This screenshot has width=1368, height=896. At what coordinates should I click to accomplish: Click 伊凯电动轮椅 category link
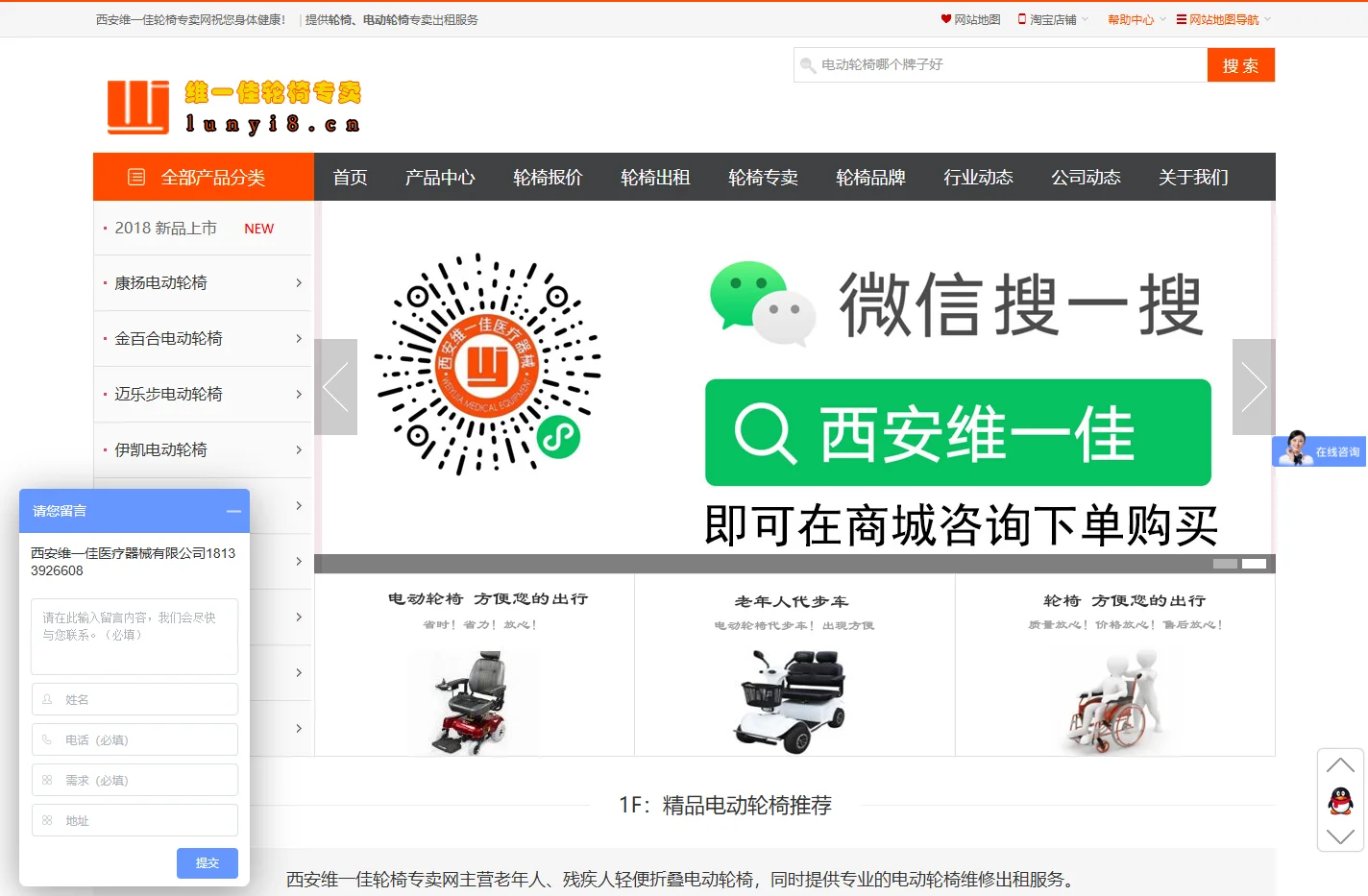pos(160,450)
